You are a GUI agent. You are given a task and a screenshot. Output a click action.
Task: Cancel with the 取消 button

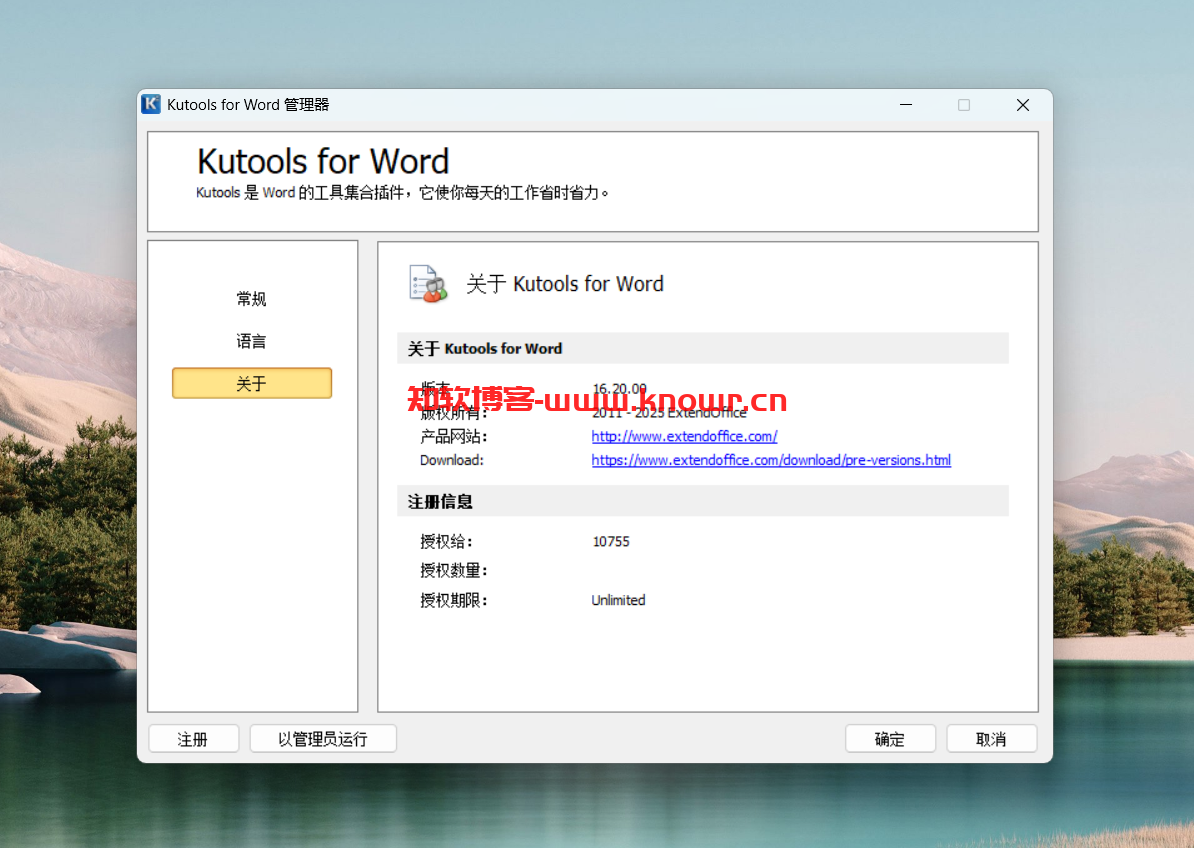tap(991, 738)
